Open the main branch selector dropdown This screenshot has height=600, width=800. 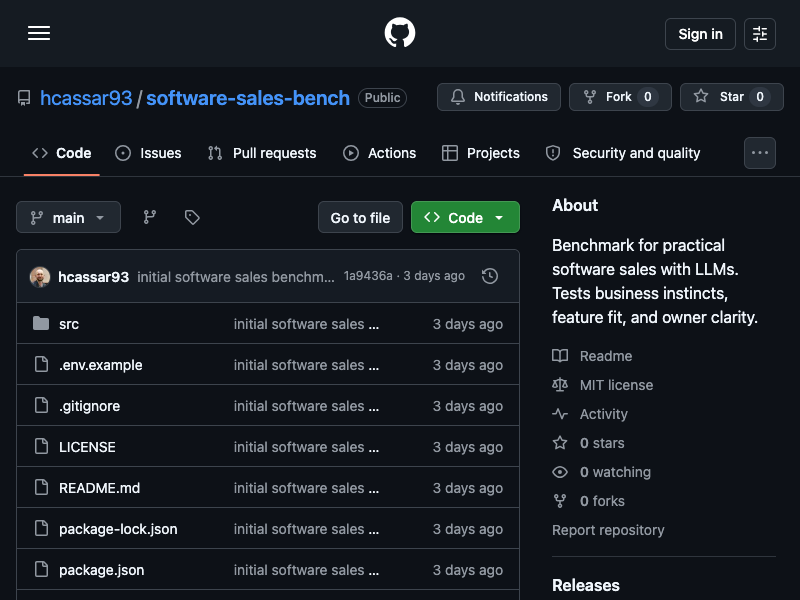pyautogui.click(x=68, y=217)
